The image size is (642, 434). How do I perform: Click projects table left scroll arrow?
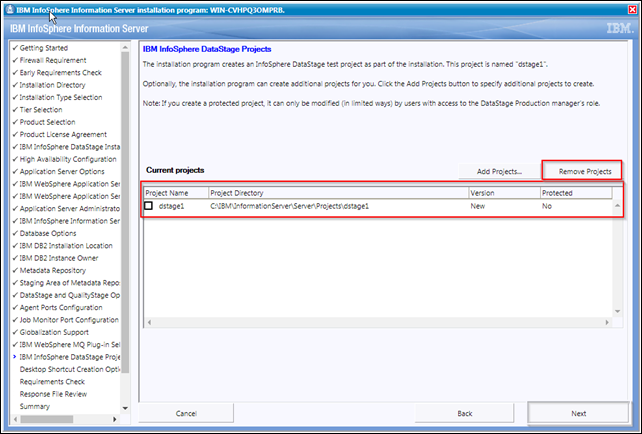149,322
